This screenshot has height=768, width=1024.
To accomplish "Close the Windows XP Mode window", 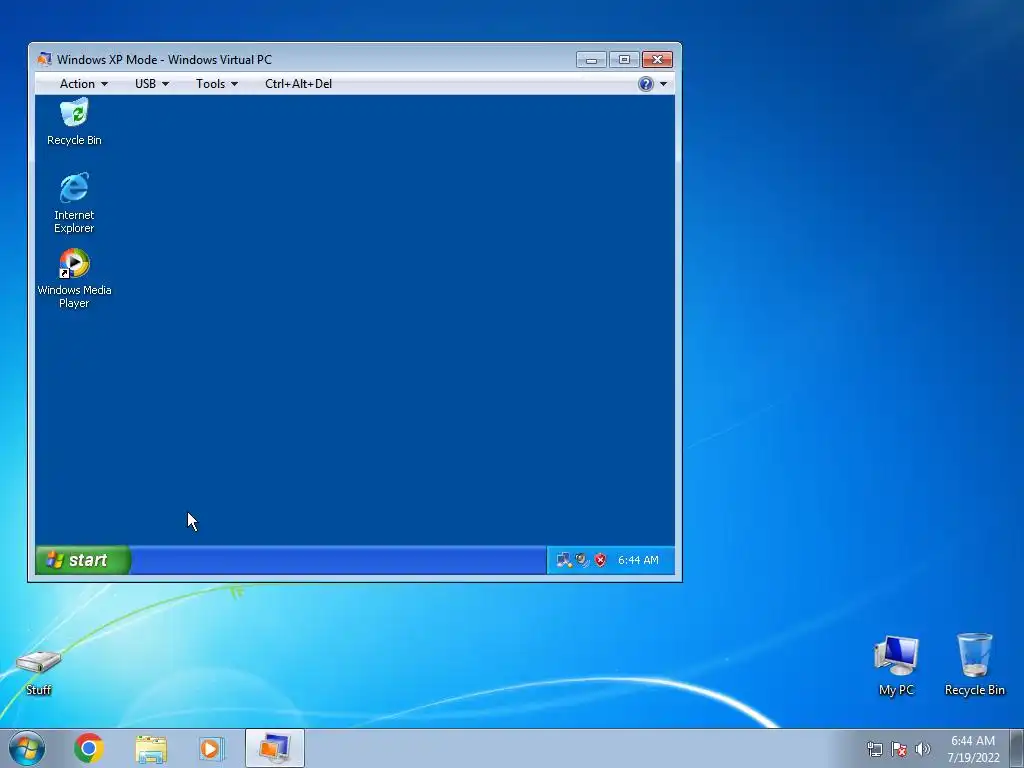I will click(x=658, y=59).
